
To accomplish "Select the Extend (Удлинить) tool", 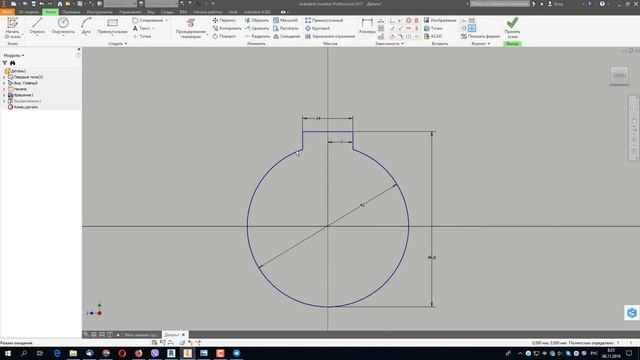I will 257,28.
